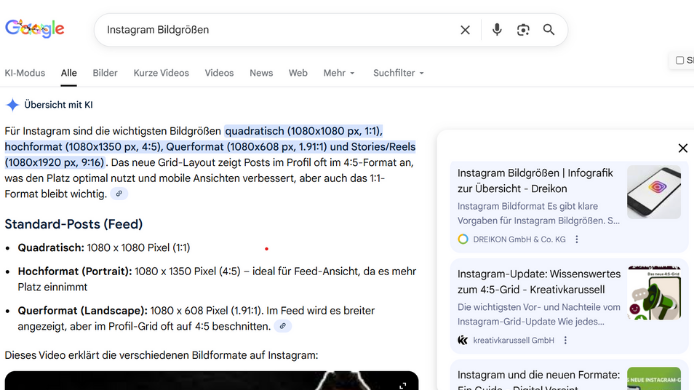This screenshot has width=694, height=390.
Task: Open the Kurze Videos tab
Action: coord(161,73)
